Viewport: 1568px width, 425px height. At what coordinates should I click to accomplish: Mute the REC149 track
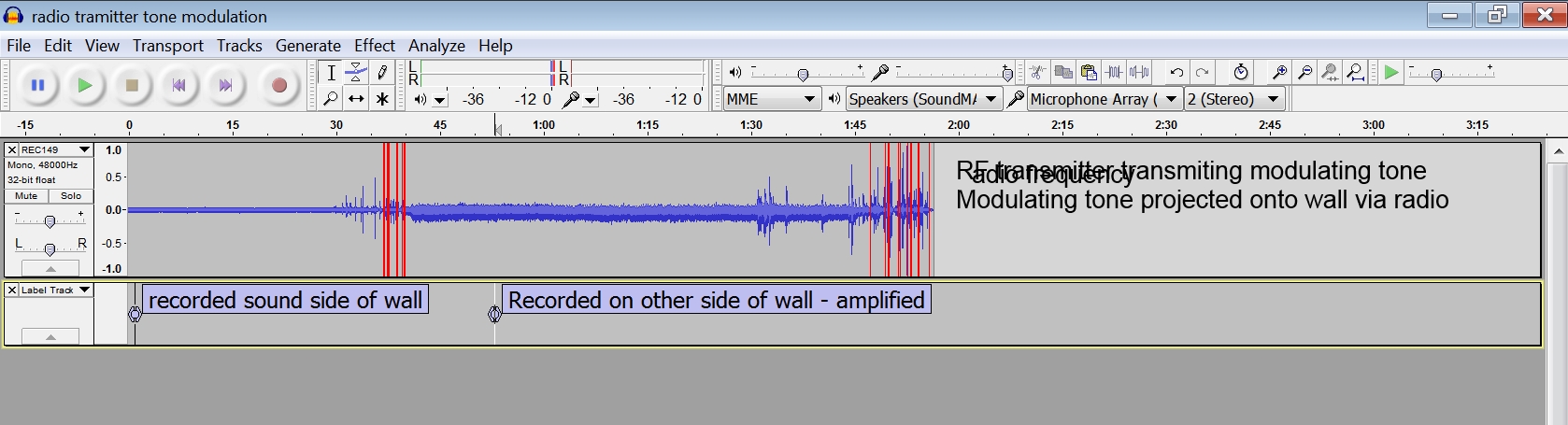[26, 196]
